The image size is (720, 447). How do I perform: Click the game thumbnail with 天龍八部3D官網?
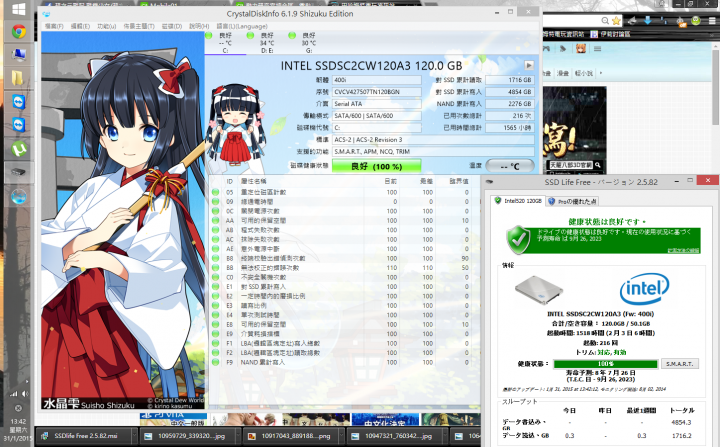tap(574, 129)
